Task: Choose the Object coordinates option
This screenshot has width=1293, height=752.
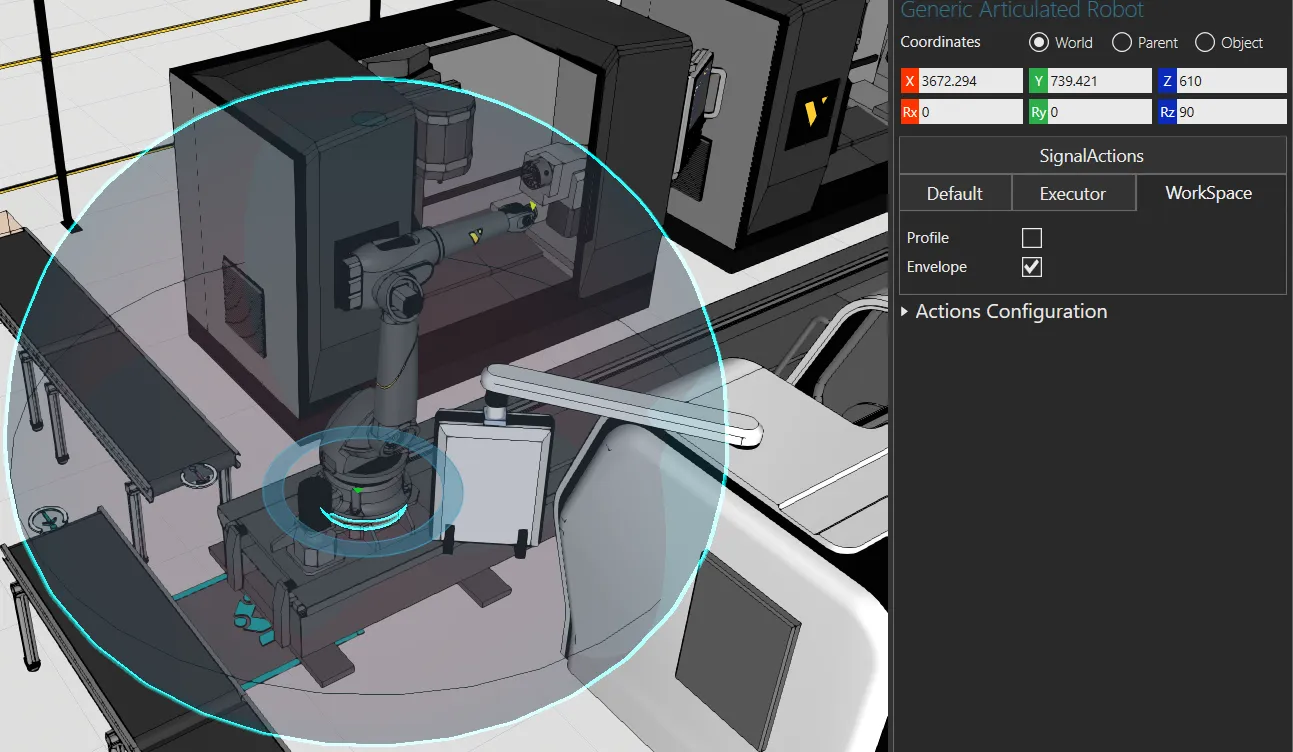Action: 1205,42
